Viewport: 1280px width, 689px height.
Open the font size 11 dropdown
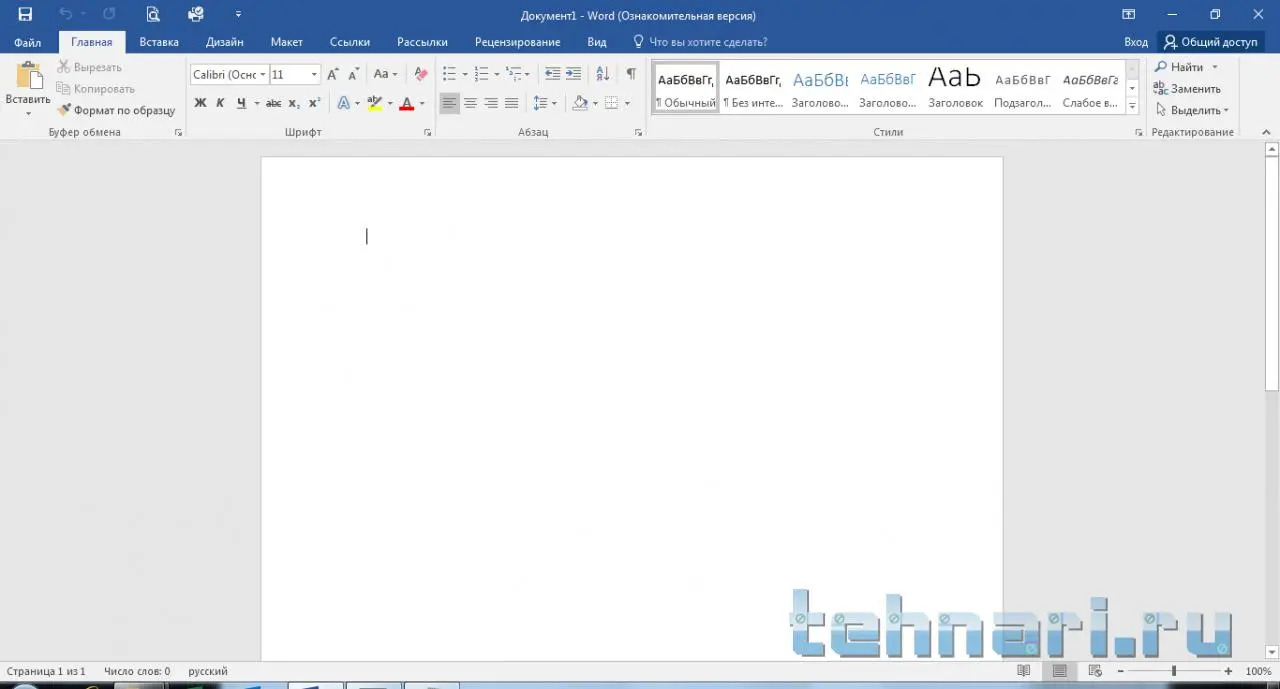(314, 74)
